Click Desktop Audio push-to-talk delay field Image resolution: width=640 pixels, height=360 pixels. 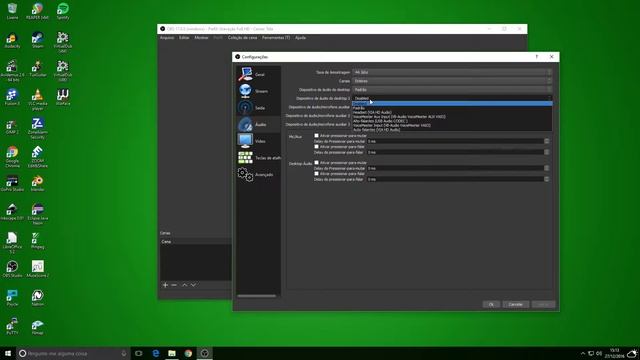coord(455,179)
